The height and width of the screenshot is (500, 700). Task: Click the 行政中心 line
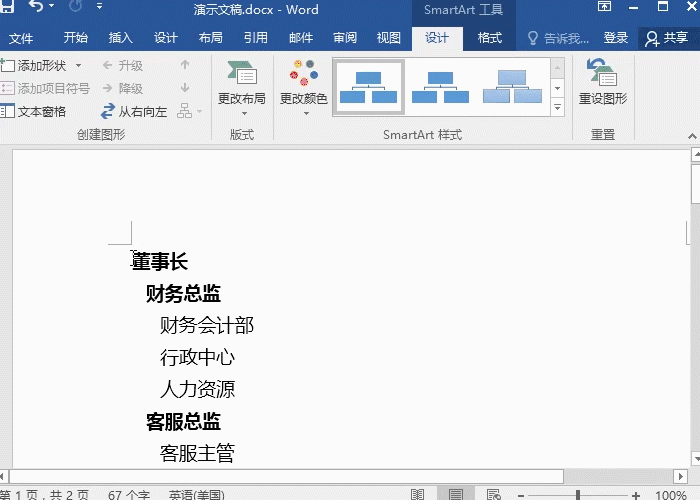pos(197,358)
